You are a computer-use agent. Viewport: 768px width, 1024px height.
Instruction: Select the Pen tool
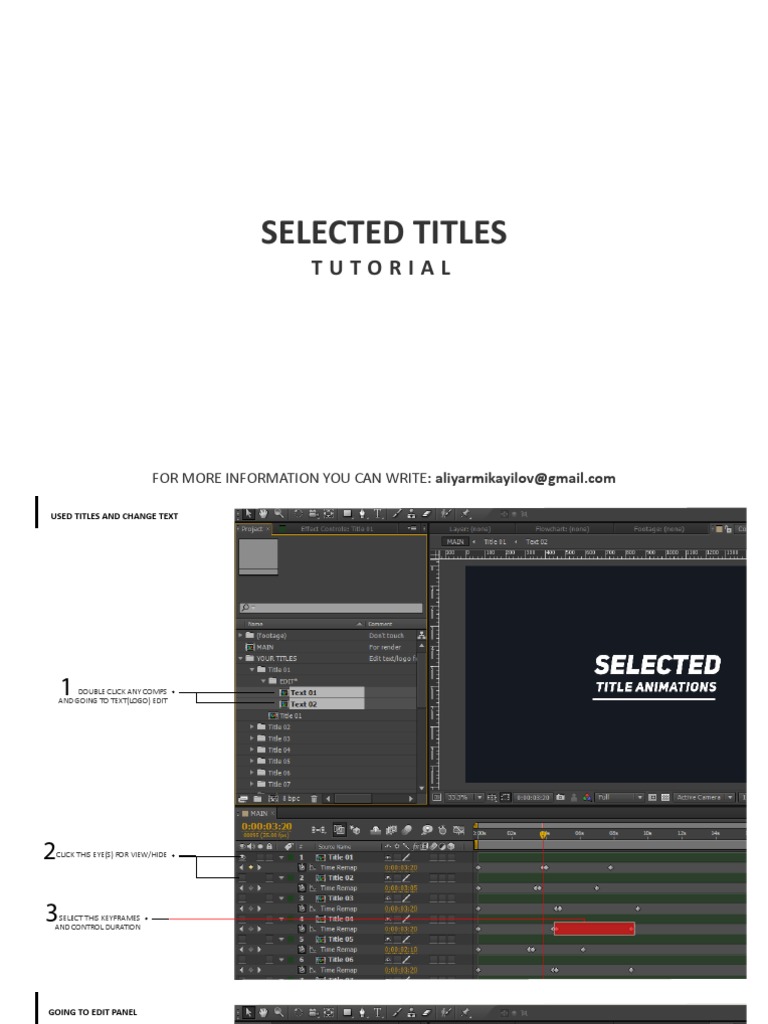362,514
